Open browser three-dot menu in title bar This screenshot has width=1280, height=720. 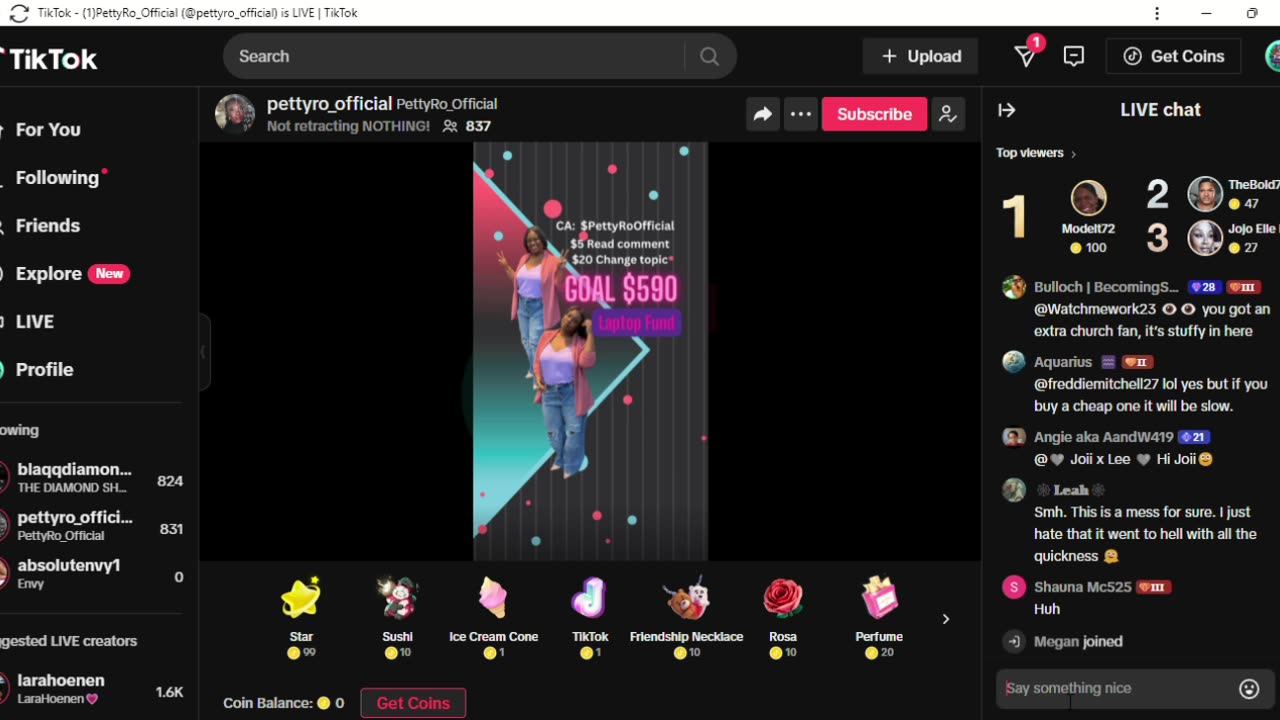[1157, 13]
